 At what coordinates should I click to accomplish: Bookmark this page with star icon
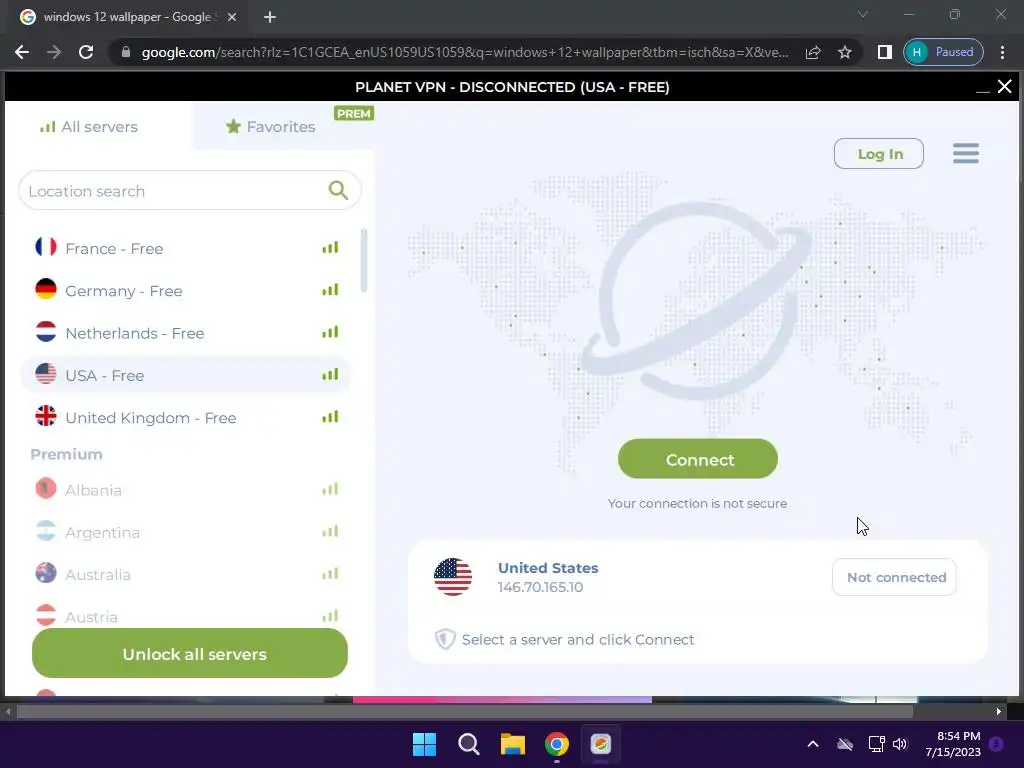(x=845, y=52)
